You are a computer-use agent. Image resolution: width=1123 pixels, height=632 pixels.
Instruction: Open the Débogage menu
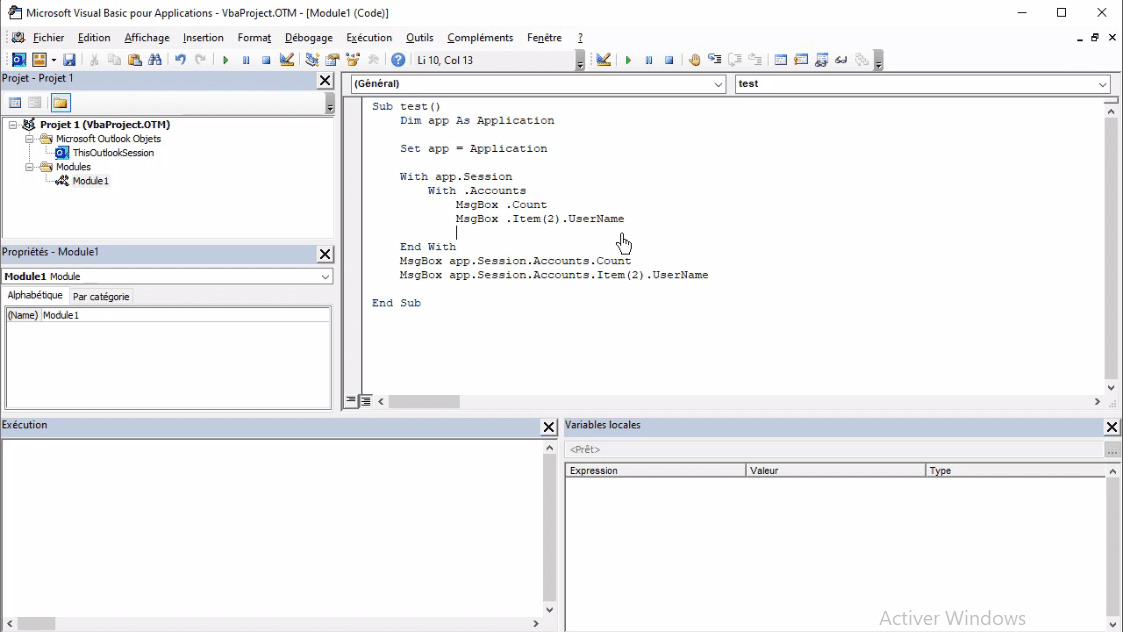tap(308, 37)
